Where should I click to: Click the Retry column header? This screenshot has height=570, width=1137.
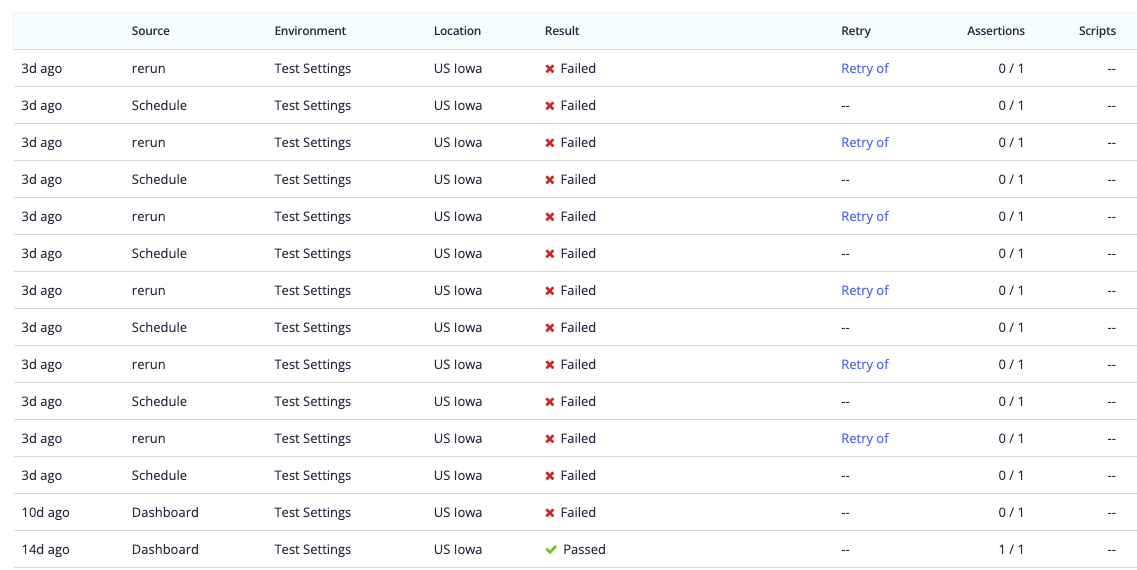click(x=856, y=31)
